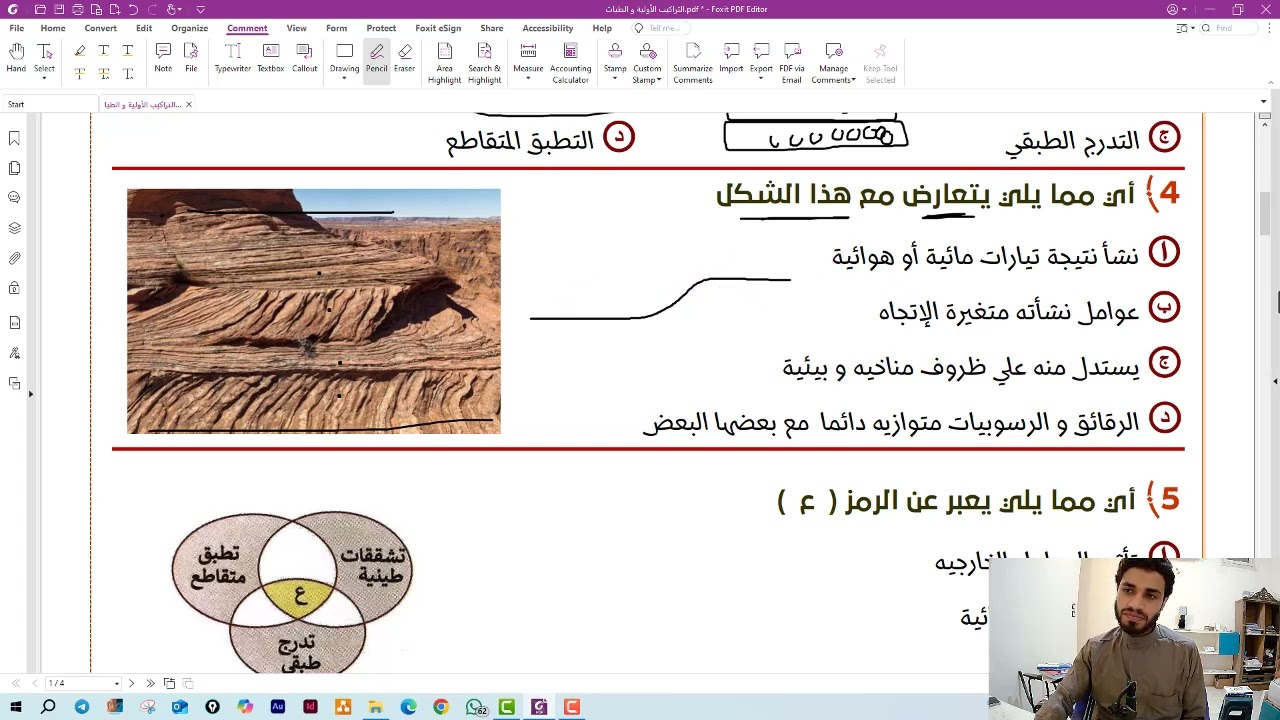Click the Save icon in quick access toolbar
The width and height of the screenshot is (1280, 720).
pyautogui.click(x=59, y=9)
